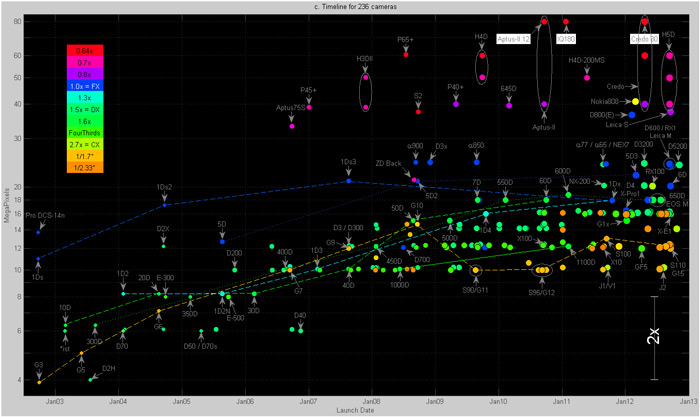
Task: Click the "S95/G12" label
Action: point(542,293)
